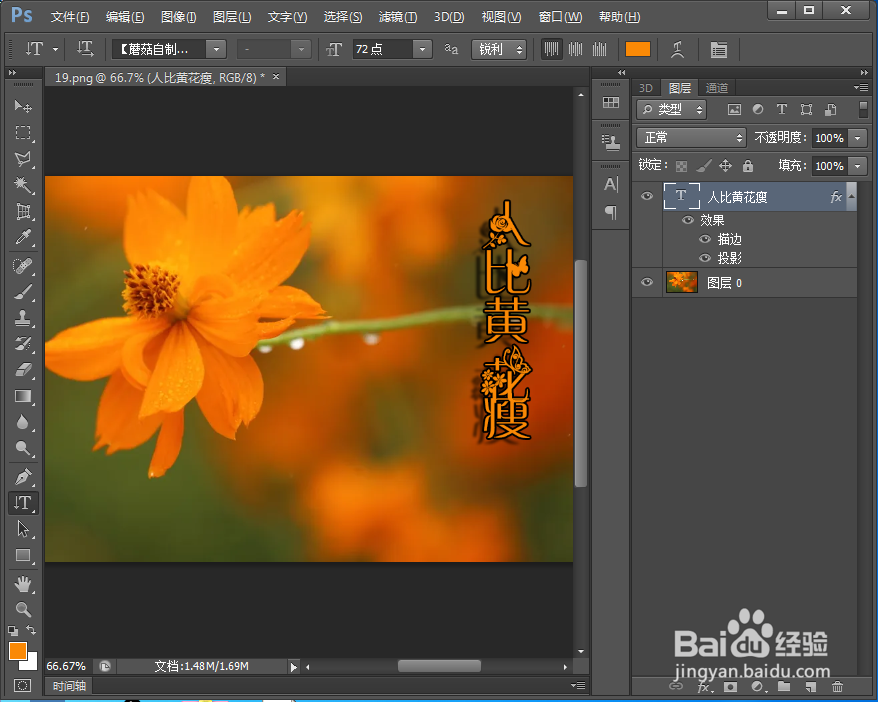Click the 描边 effect entry

[729, 239]
